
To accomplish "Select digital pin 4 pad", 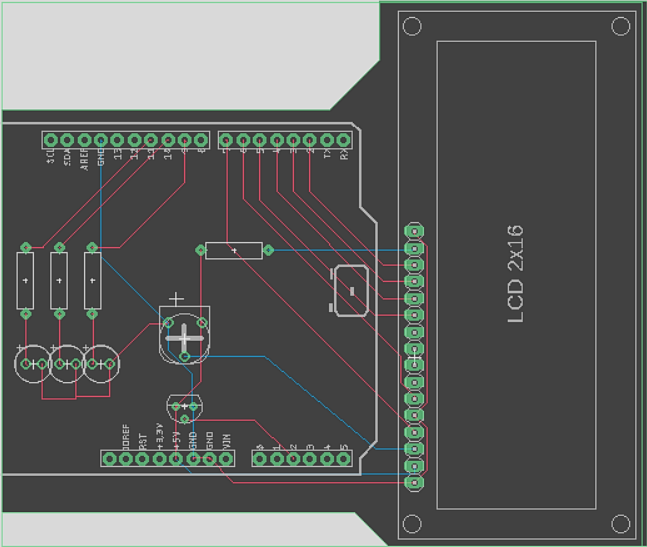I will point(276,140).
